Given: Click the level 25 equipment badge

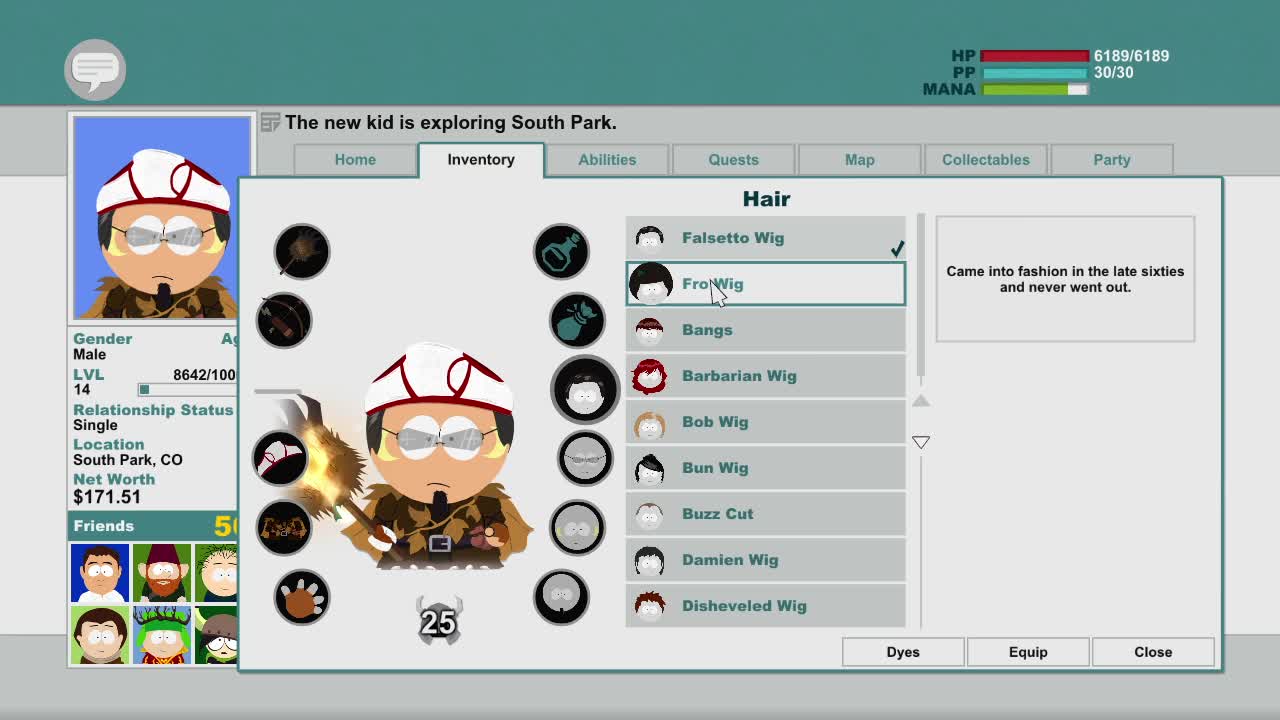Looking at the screenshot, I should [x=438, y=621].
